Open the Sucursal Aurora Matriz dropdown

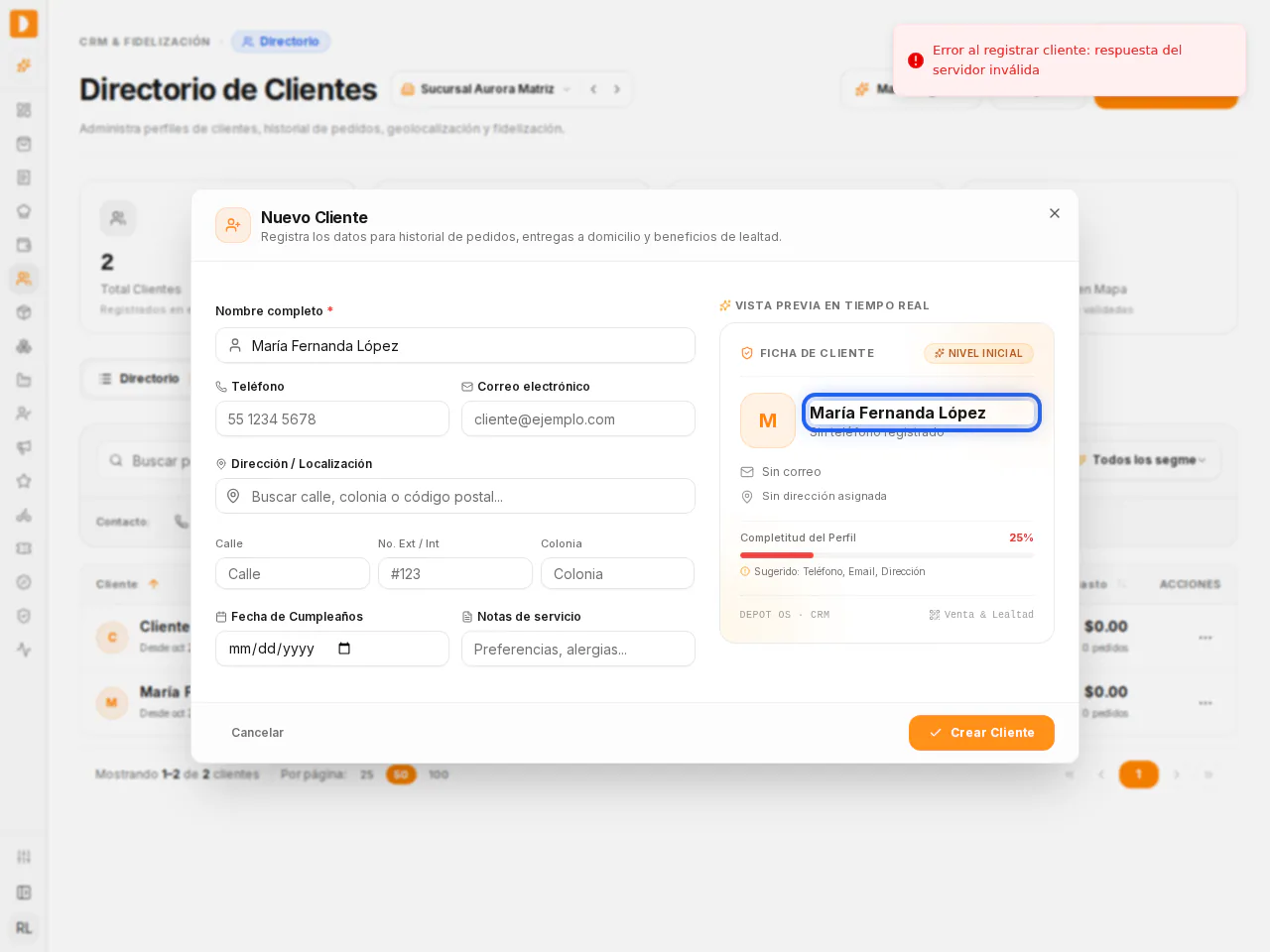point(486,89)
